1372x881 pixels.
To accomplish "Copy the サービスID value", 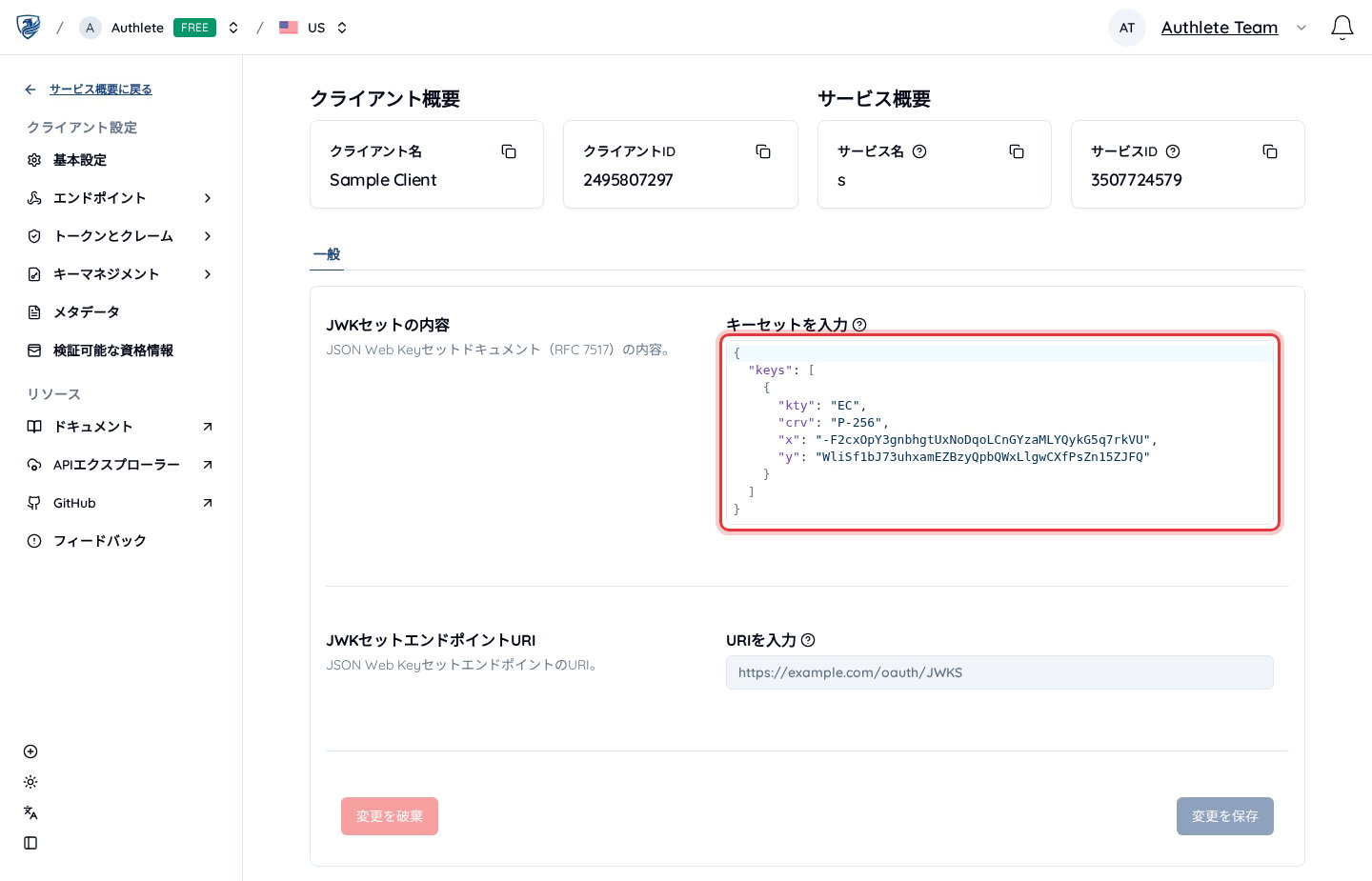I will pos(1270,151).
